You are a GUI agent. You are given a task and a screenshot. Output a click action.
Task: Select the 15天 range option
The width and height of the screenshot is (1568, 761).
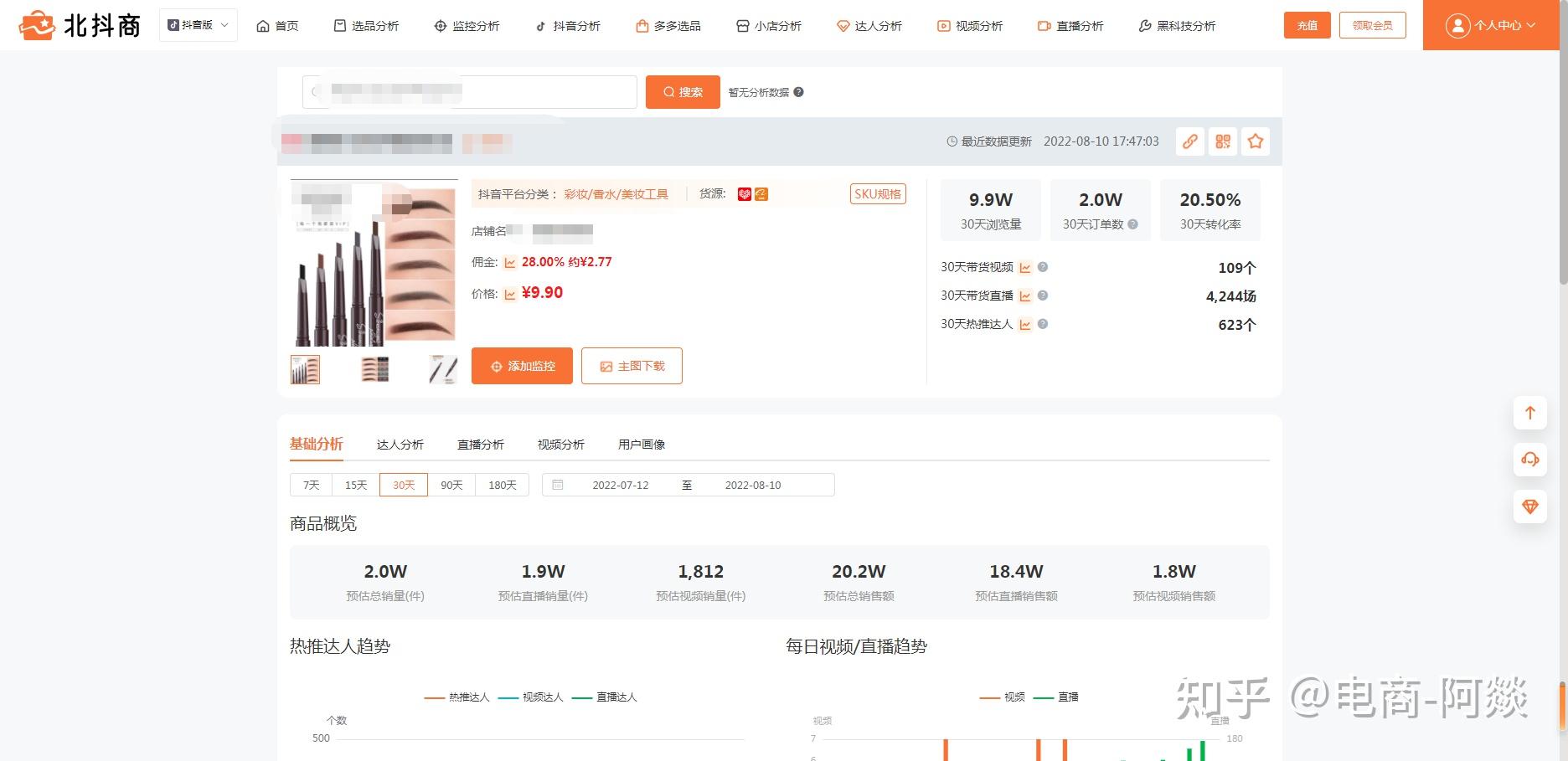coord(356,485)
